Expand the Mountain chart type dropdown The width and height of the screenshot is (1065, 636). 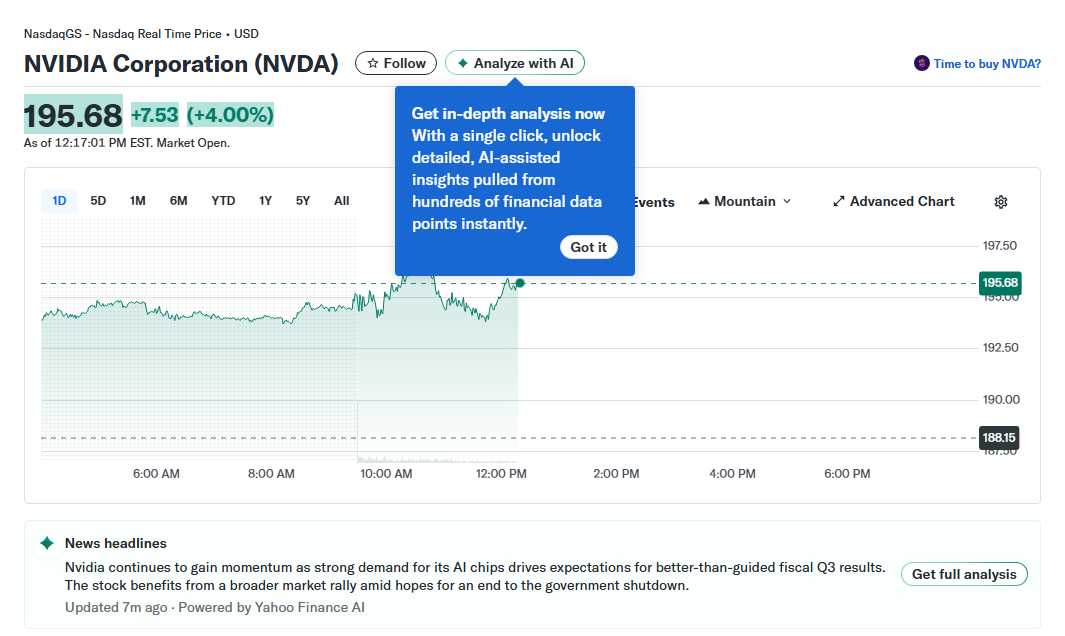(745, 202)
